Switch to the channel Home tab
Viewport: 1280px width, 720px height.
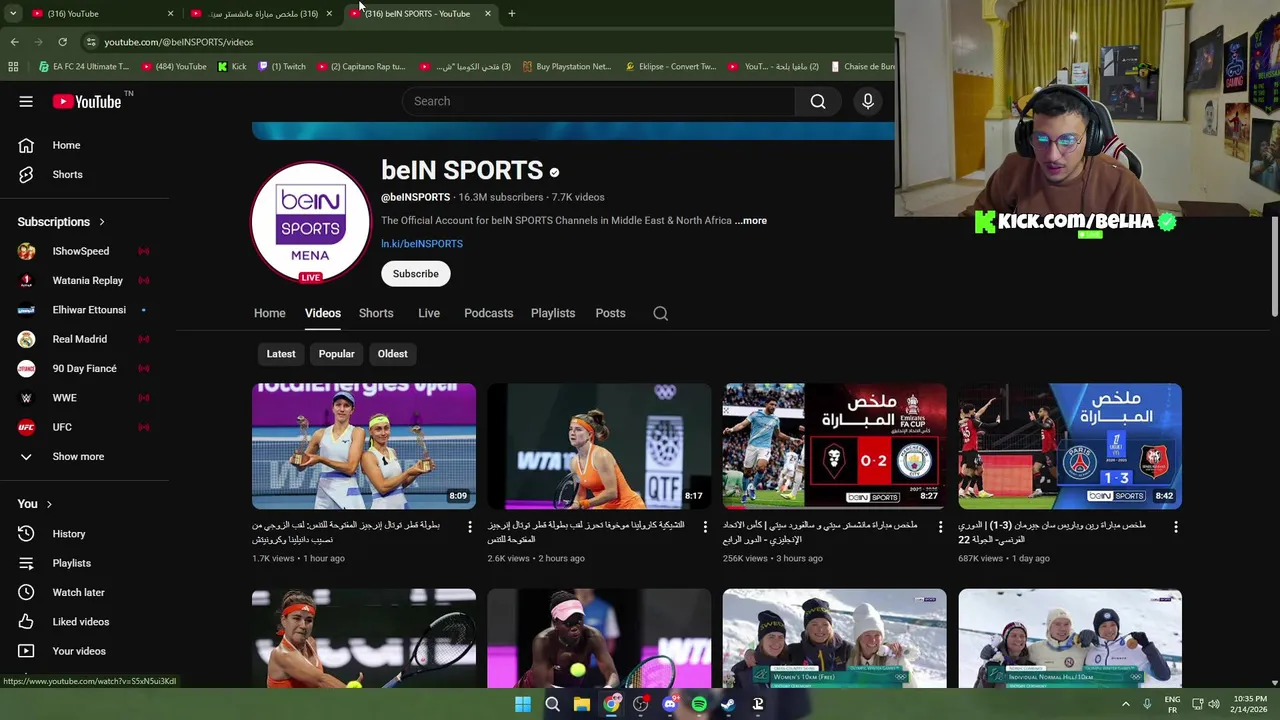point(269,313)
